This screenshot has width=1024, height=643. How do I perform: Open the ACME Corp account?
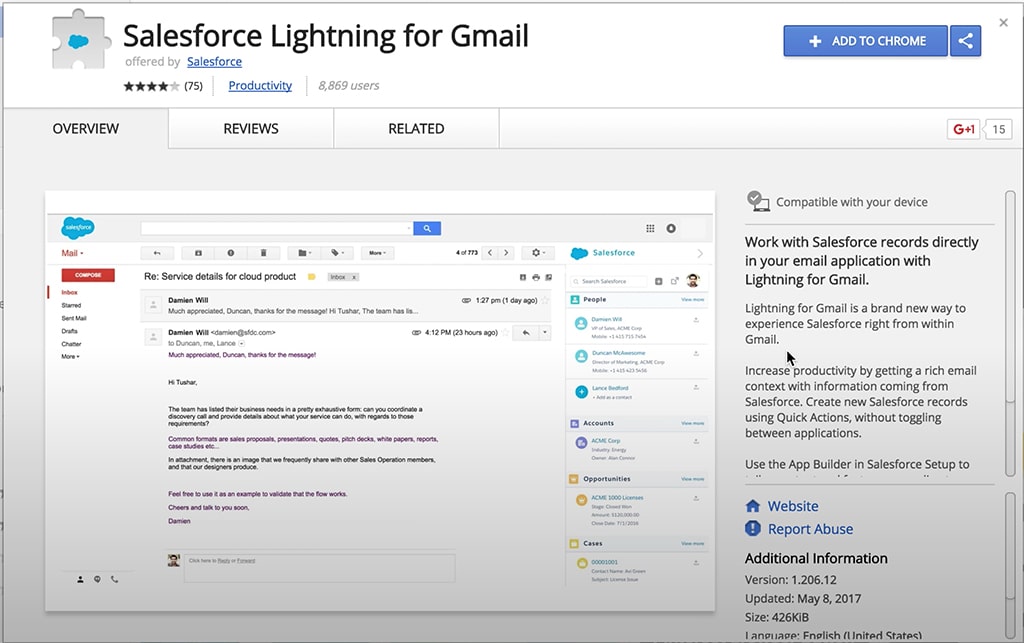point(606,441)
